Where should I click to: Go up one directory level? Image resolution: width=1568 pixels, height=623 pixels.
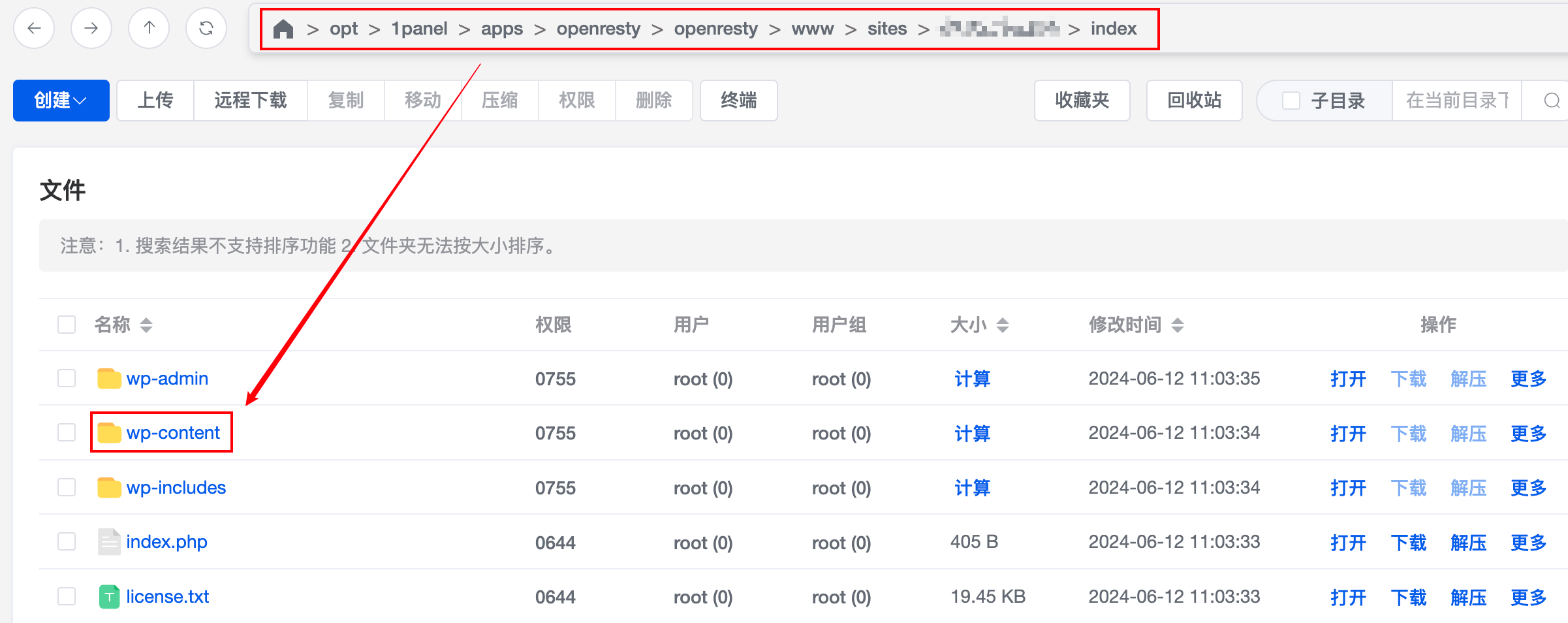(x=149, y=28)
